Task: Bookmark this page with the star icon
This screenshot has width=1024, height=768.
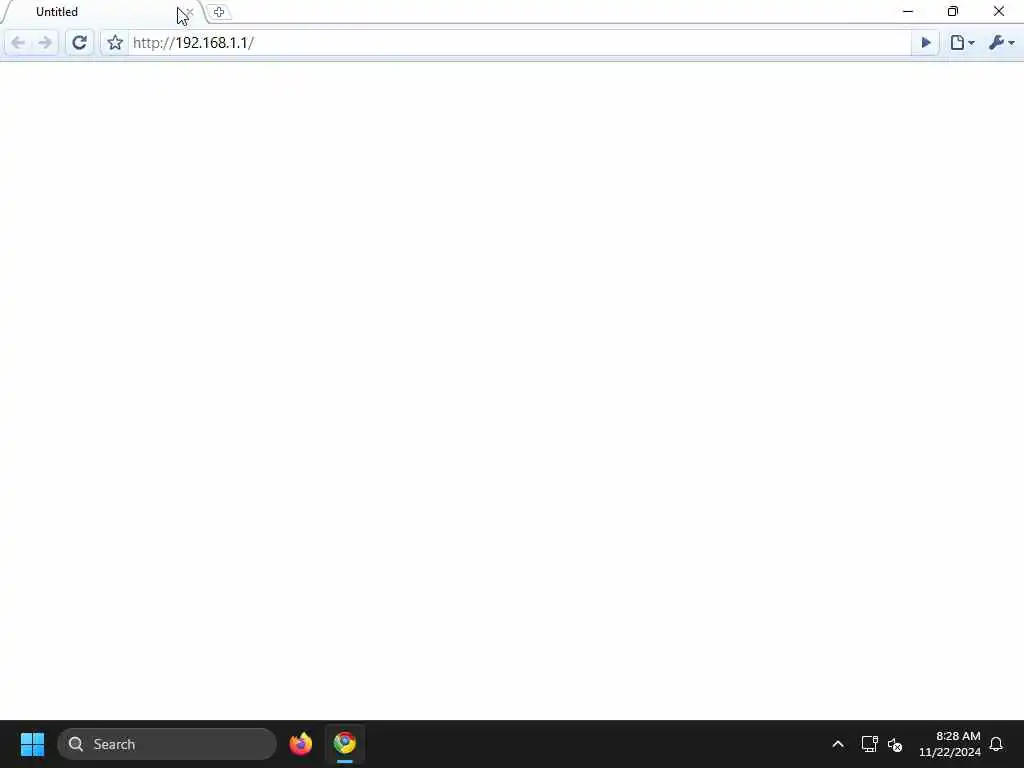Action: click(x=115, y=43)
